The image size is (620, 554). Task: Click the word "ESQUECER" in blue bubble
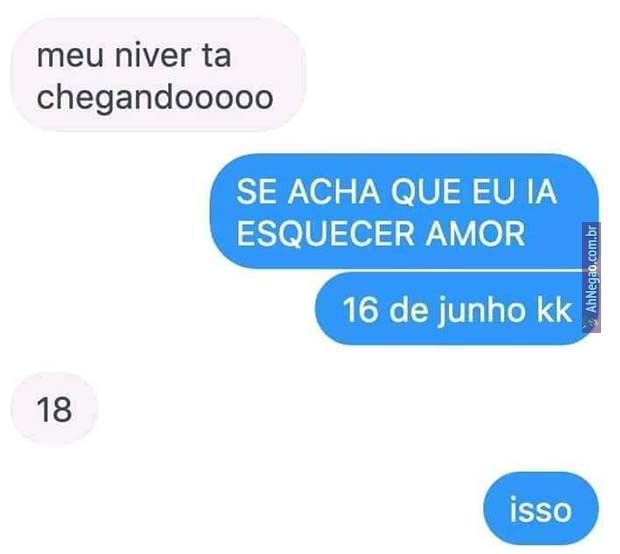coord(326,234)
